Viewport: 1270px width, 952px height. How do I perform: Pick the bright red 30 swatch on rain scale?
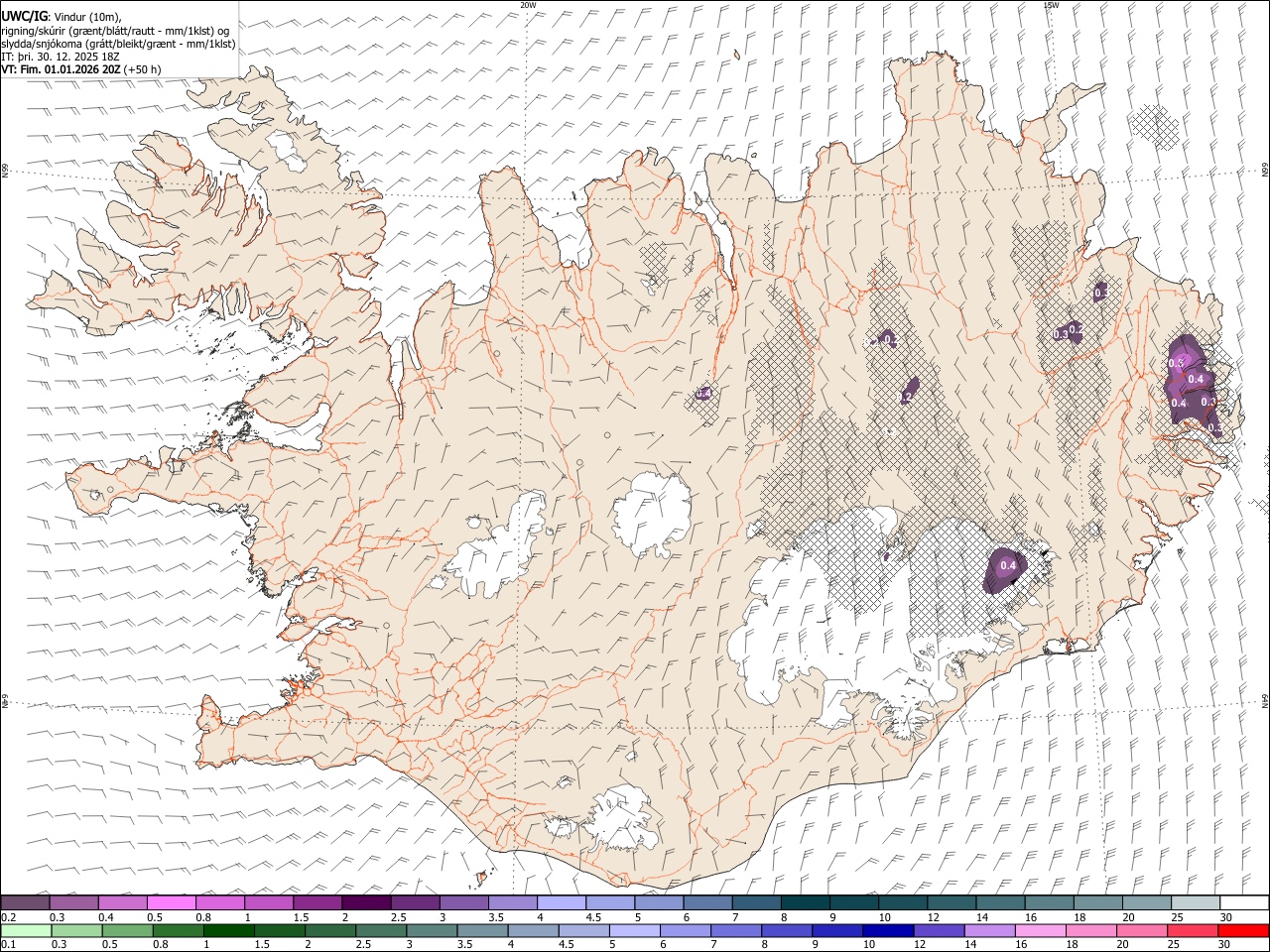1242,931
